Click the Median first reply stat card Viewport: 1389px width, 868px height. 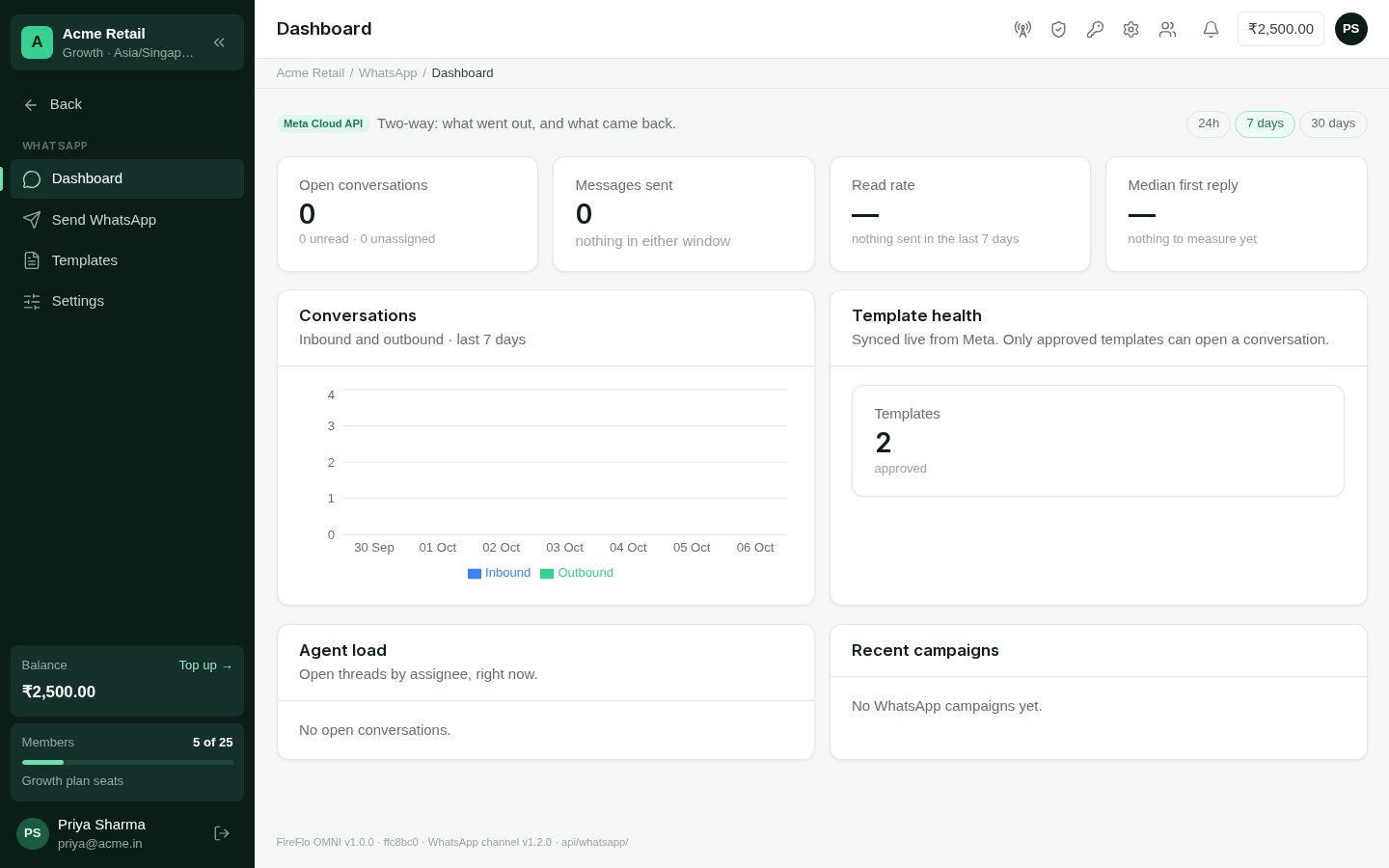coord(1236,214)
